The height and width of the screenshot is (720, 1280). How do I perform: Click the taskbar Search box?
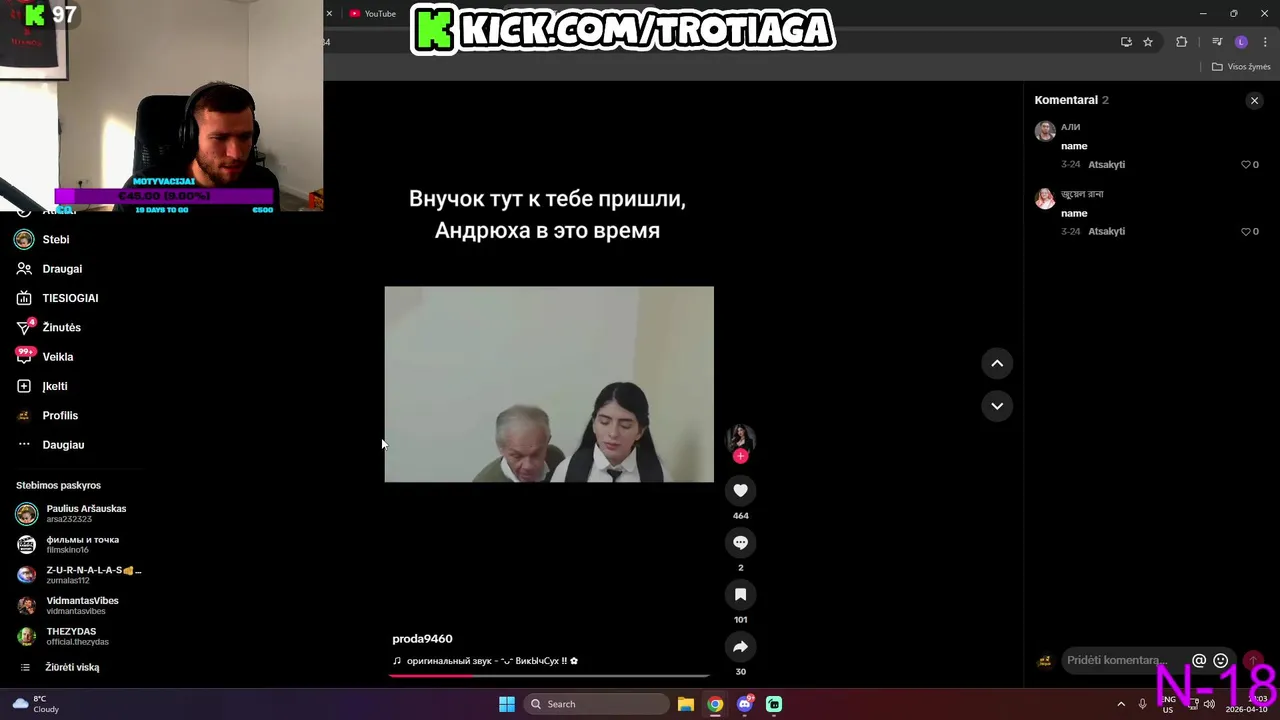(598, 704)
